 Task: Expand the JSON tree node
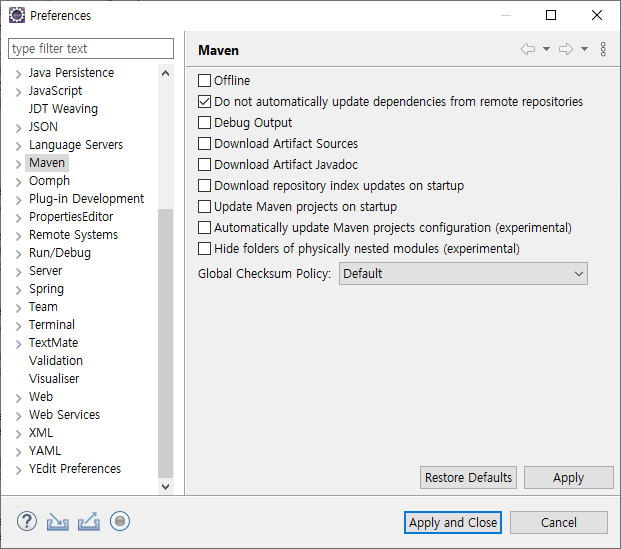click(18, 128)
